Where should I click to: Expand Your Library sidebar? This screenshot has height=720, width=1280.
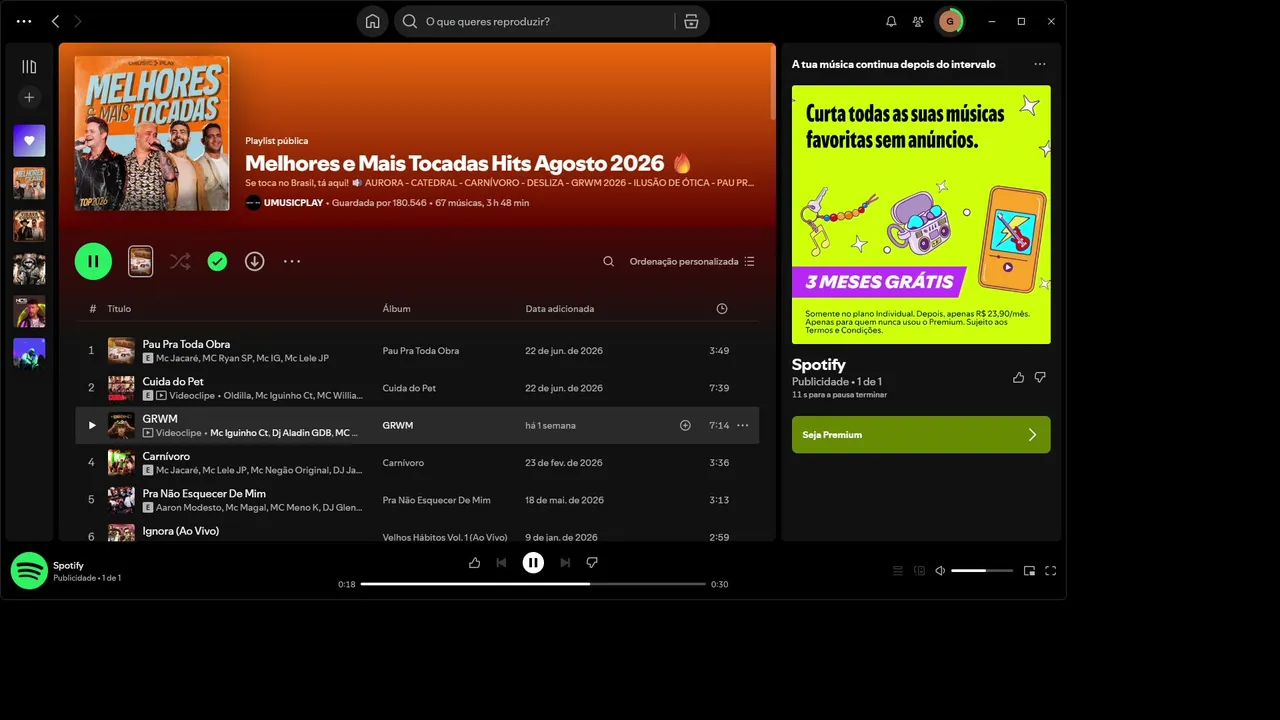pos(29,67)
